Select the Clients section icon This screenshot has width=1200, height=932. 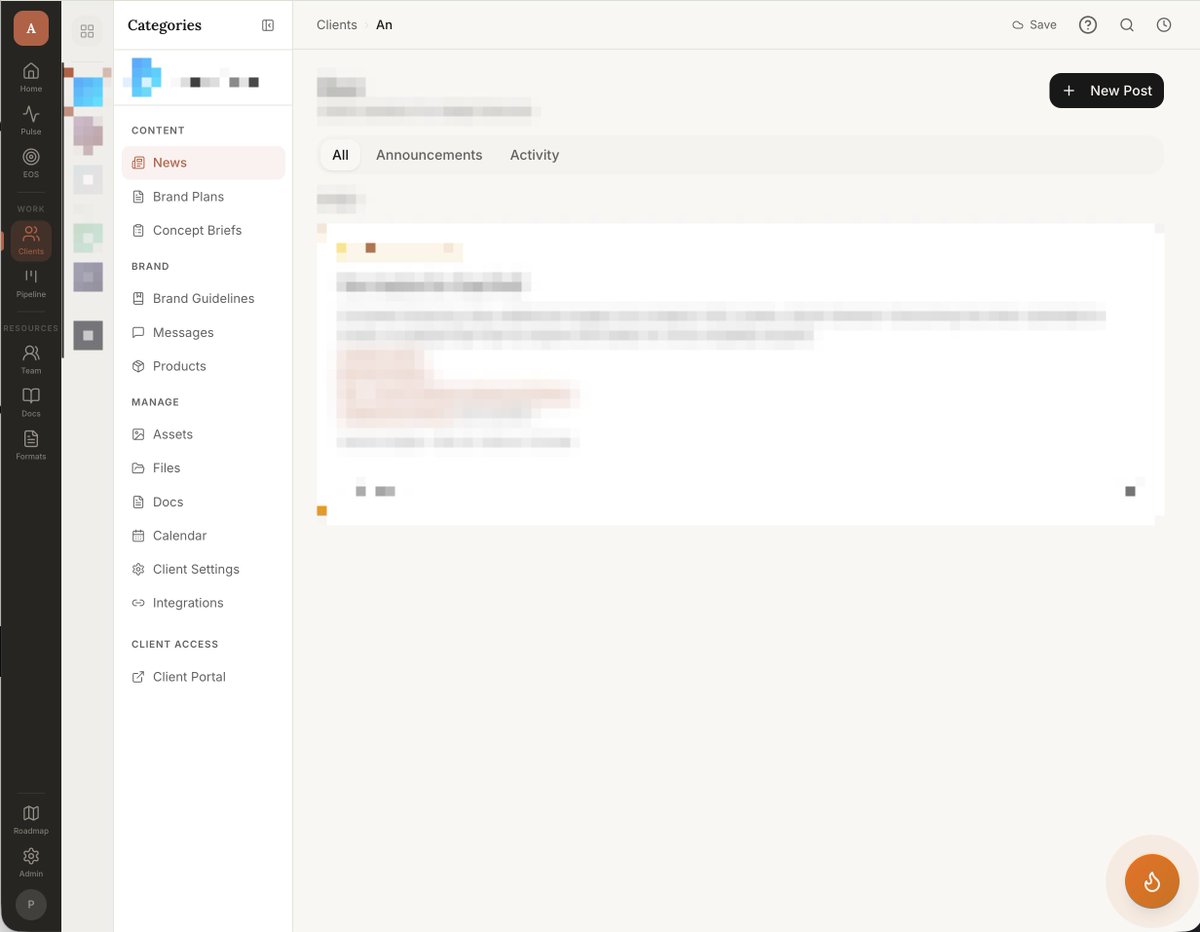(31, 240)
